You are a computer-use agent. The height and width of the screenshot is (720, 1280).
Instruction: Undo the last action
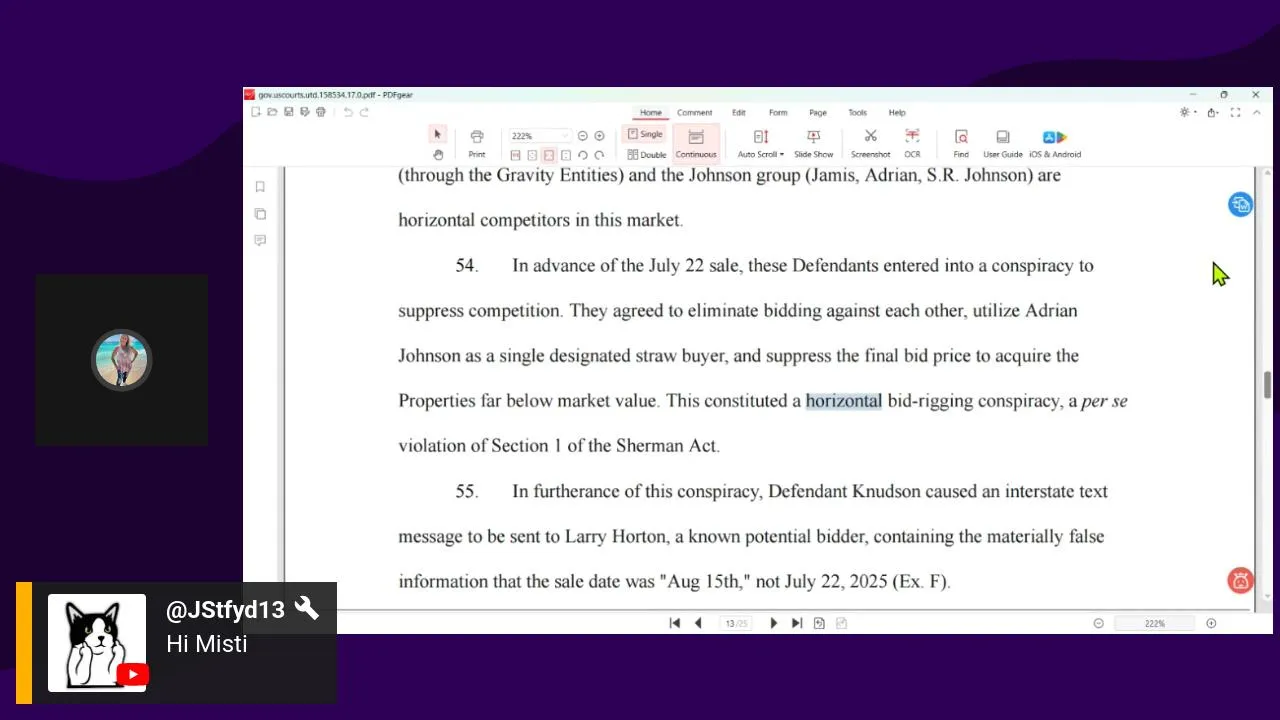(348, 112)
